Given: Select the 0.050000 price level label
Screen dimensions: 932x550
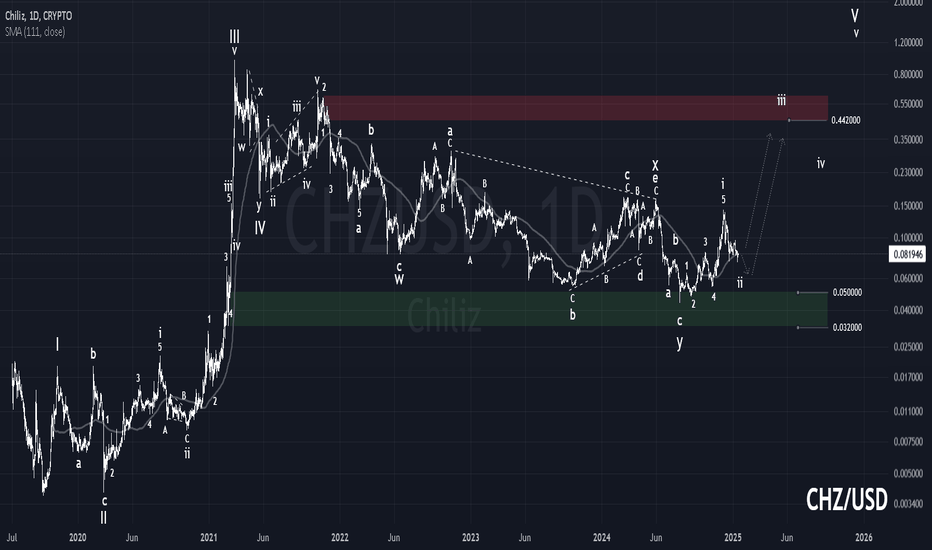Looking at the screenshot, I should (847, 293).
